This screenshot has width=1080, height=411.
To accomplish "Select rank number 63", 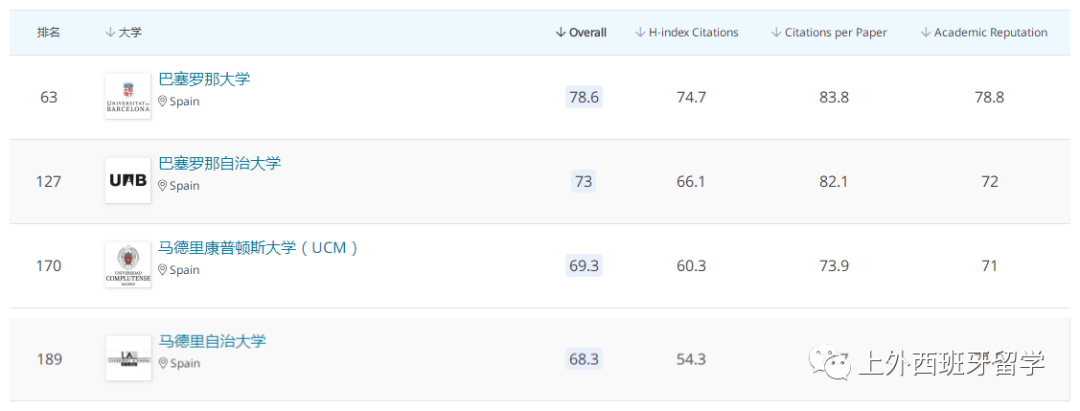I will [48, 97].
